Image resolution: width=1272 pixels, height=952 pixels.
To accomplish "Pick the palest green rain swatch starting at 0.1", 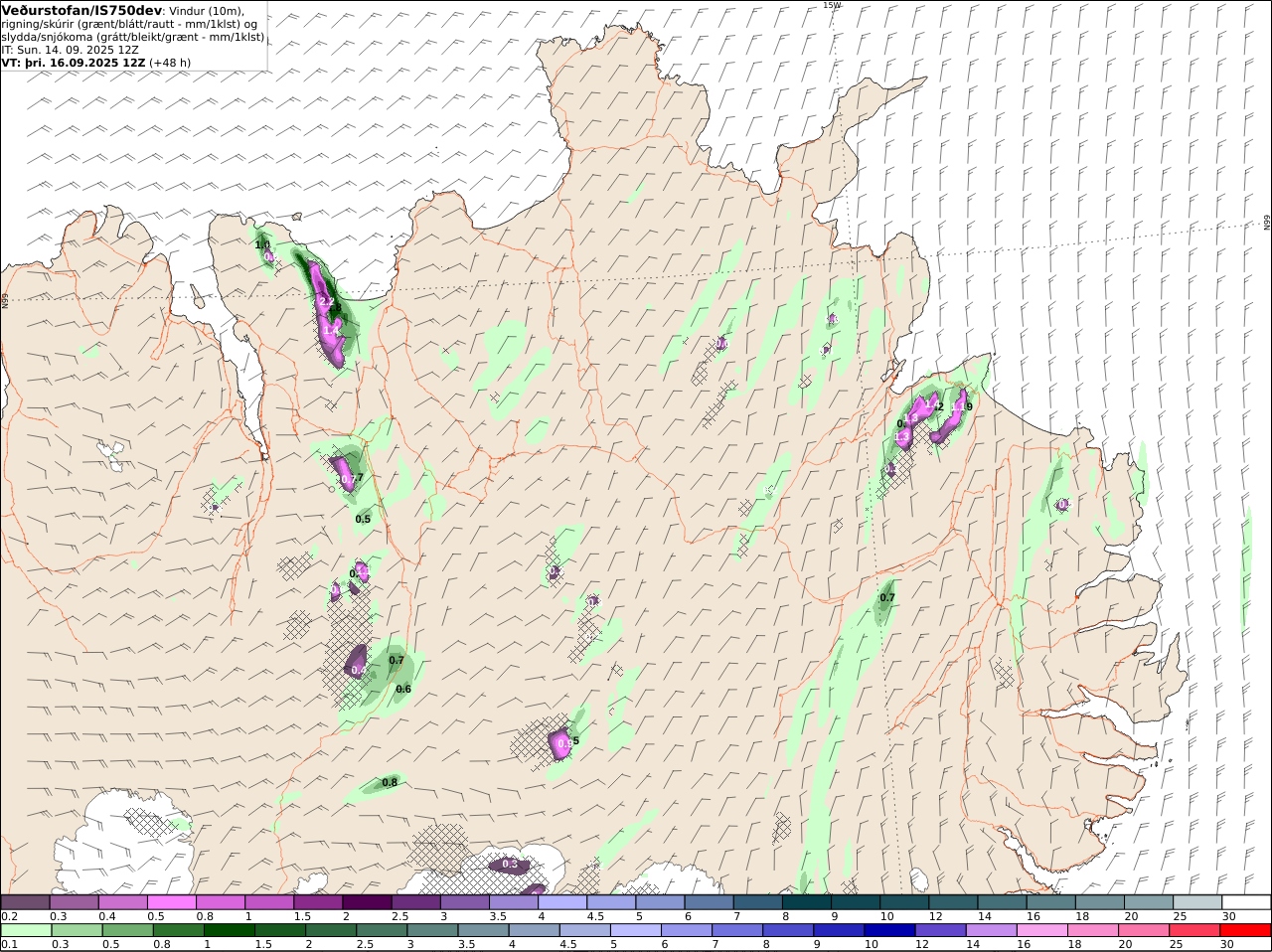I will coord(26,930).
